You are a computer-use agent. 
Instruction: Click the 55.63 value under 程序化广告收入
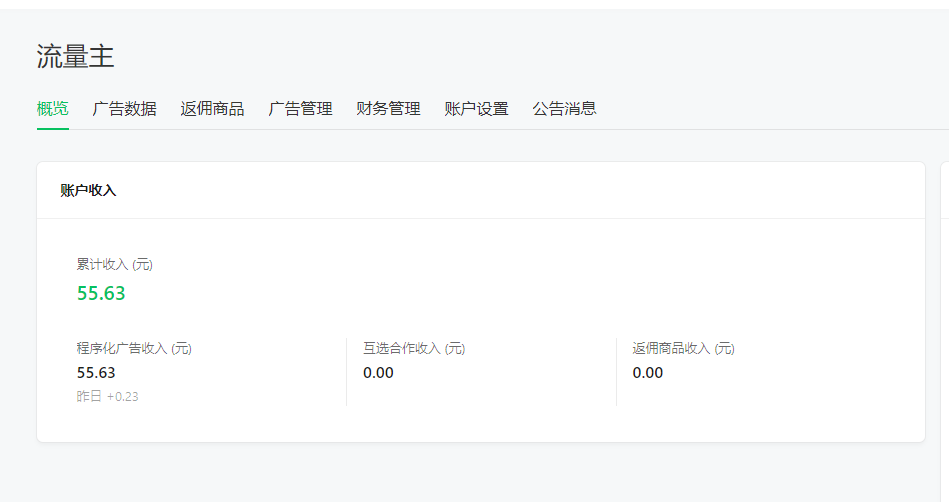pos(96,372)
